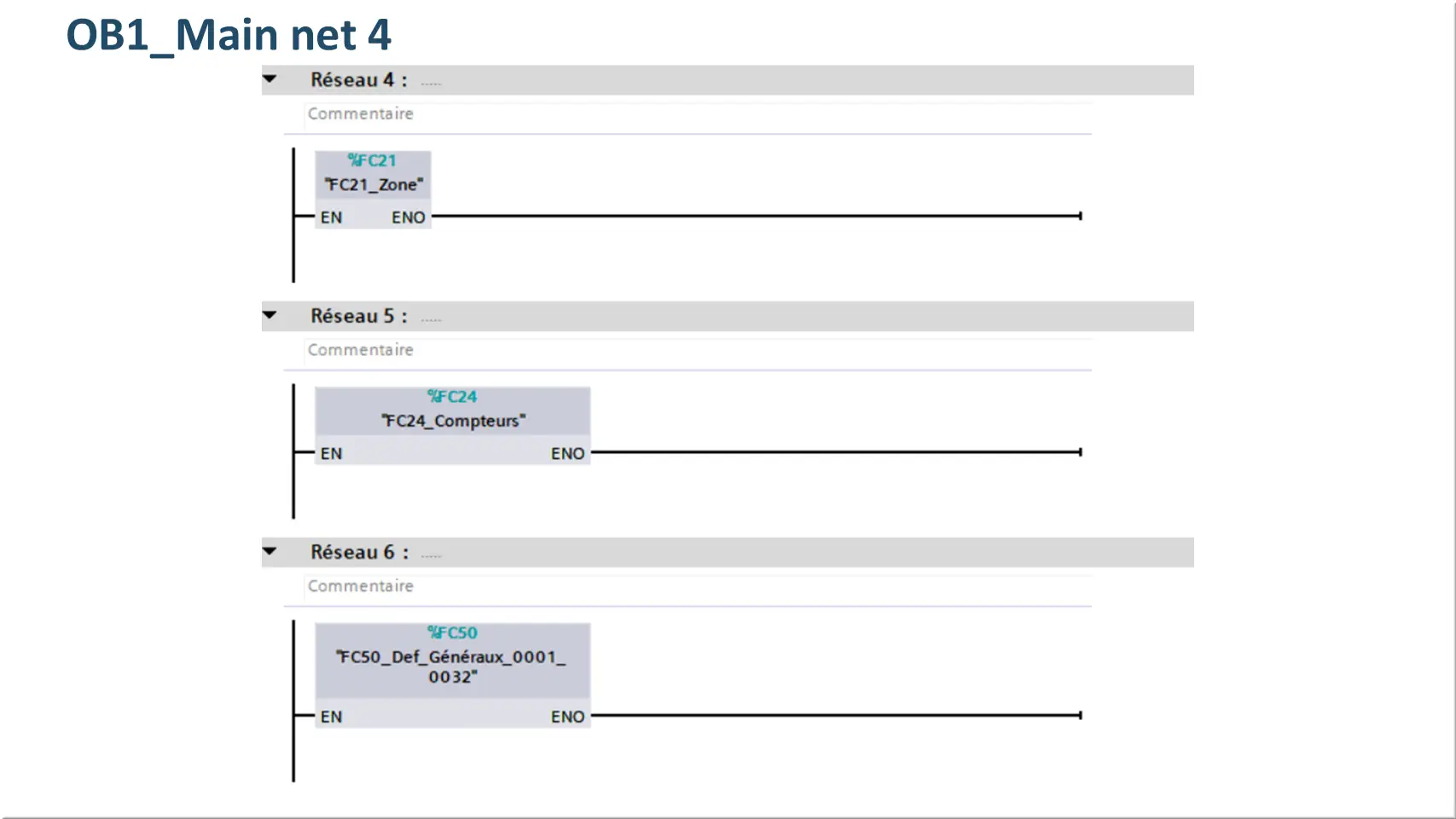Click the Commentaire field of Réseau 4
1456x819 pixels.
698,114
